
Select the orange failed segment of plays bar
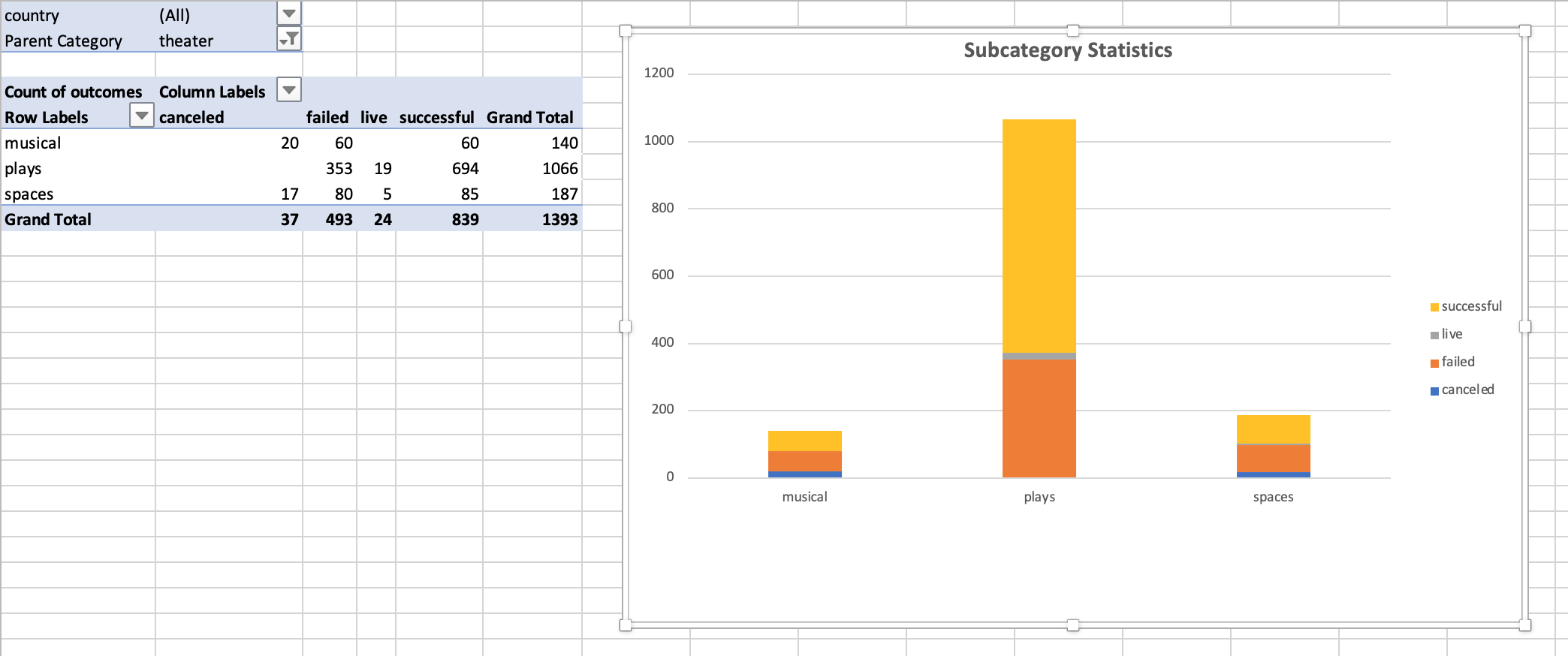(1039, 418)
